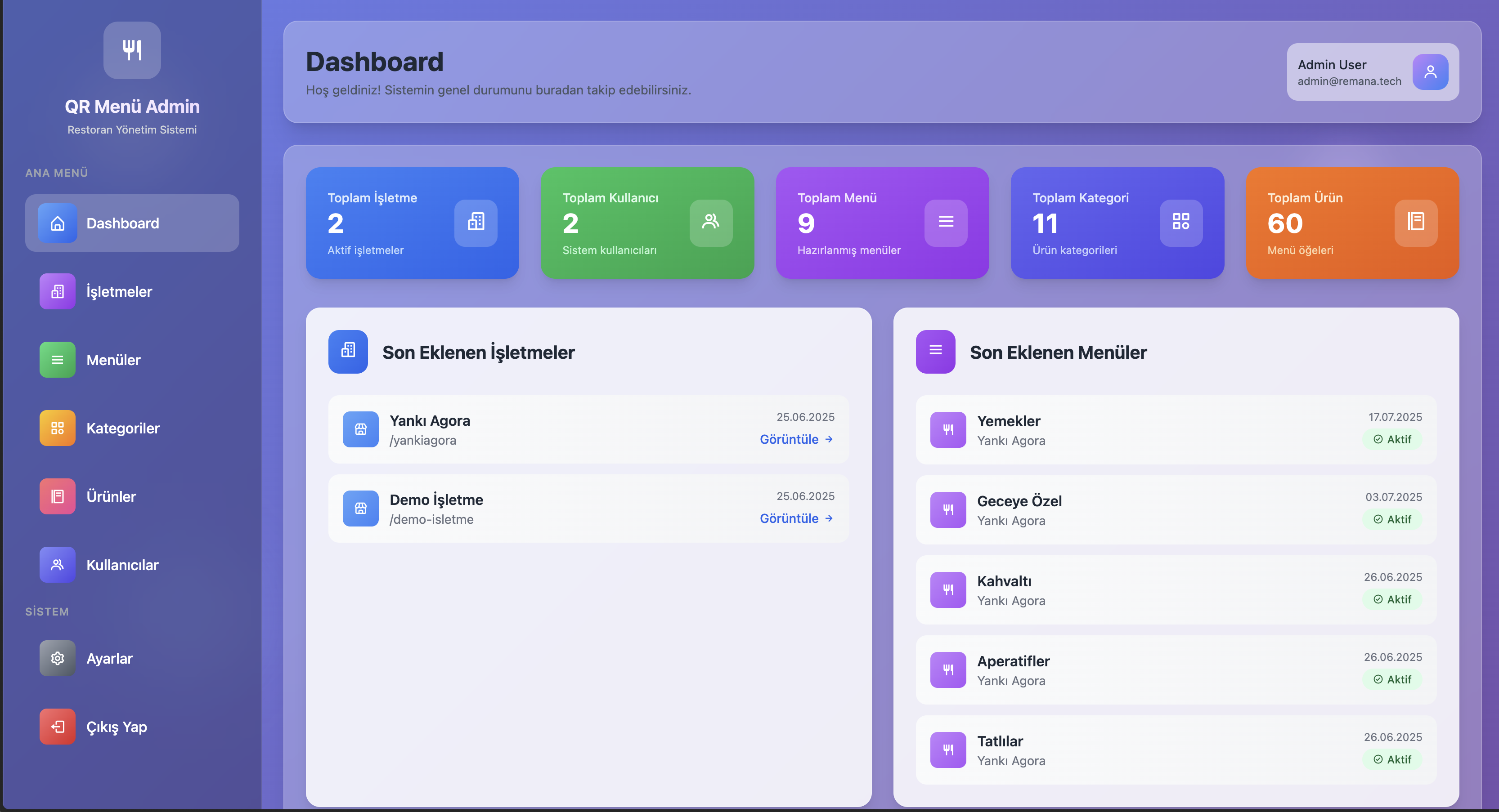
Task: Log out with Çıkış Yap
Action: (117, 727)
